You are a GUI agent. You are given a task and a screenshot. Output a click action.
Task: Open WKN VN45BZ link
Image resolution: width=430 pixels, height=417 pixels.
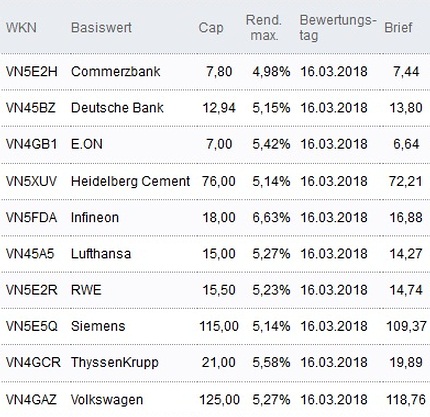click(x=31, y=108)
